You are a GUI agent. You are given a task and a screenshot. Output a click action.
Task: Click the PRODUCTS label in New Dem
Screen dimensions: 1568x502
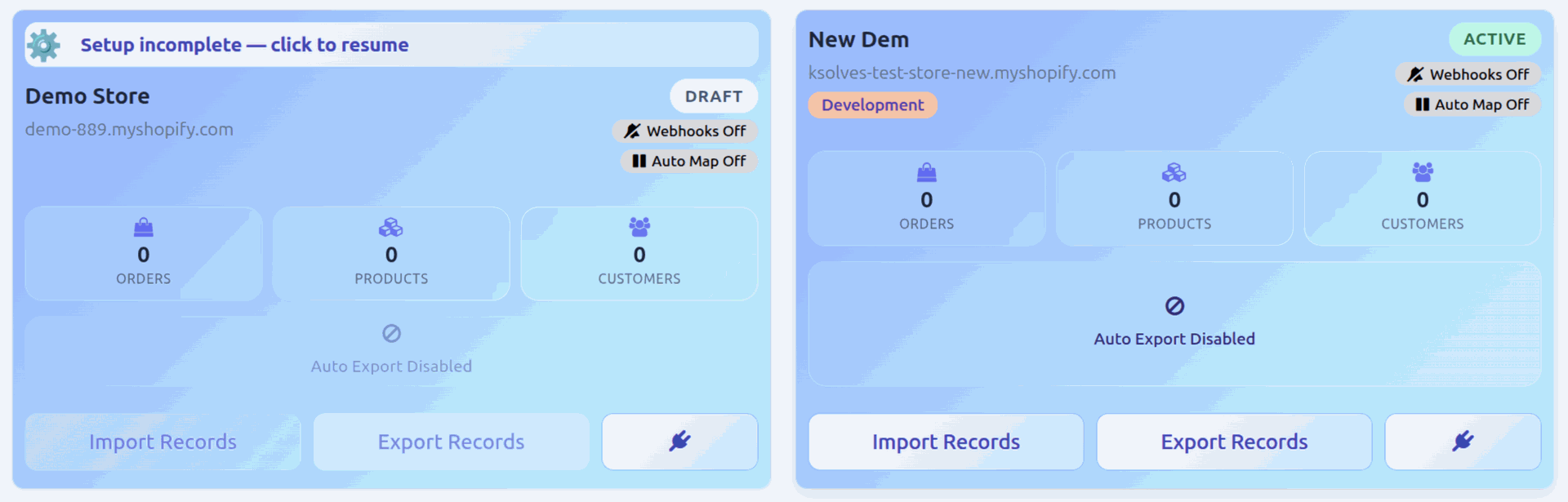tap(1174, 224)
